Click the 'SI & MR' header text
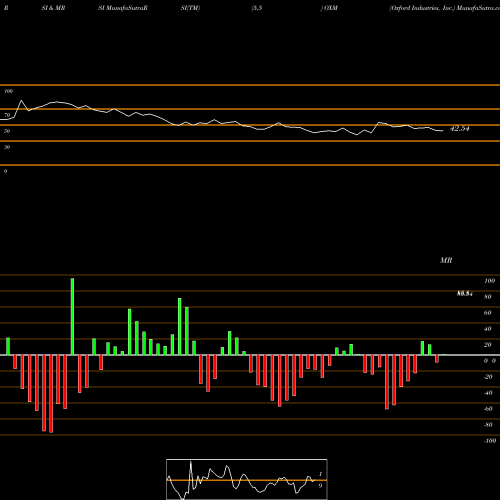This screenshot has height=500, width=500. (53, 8)
